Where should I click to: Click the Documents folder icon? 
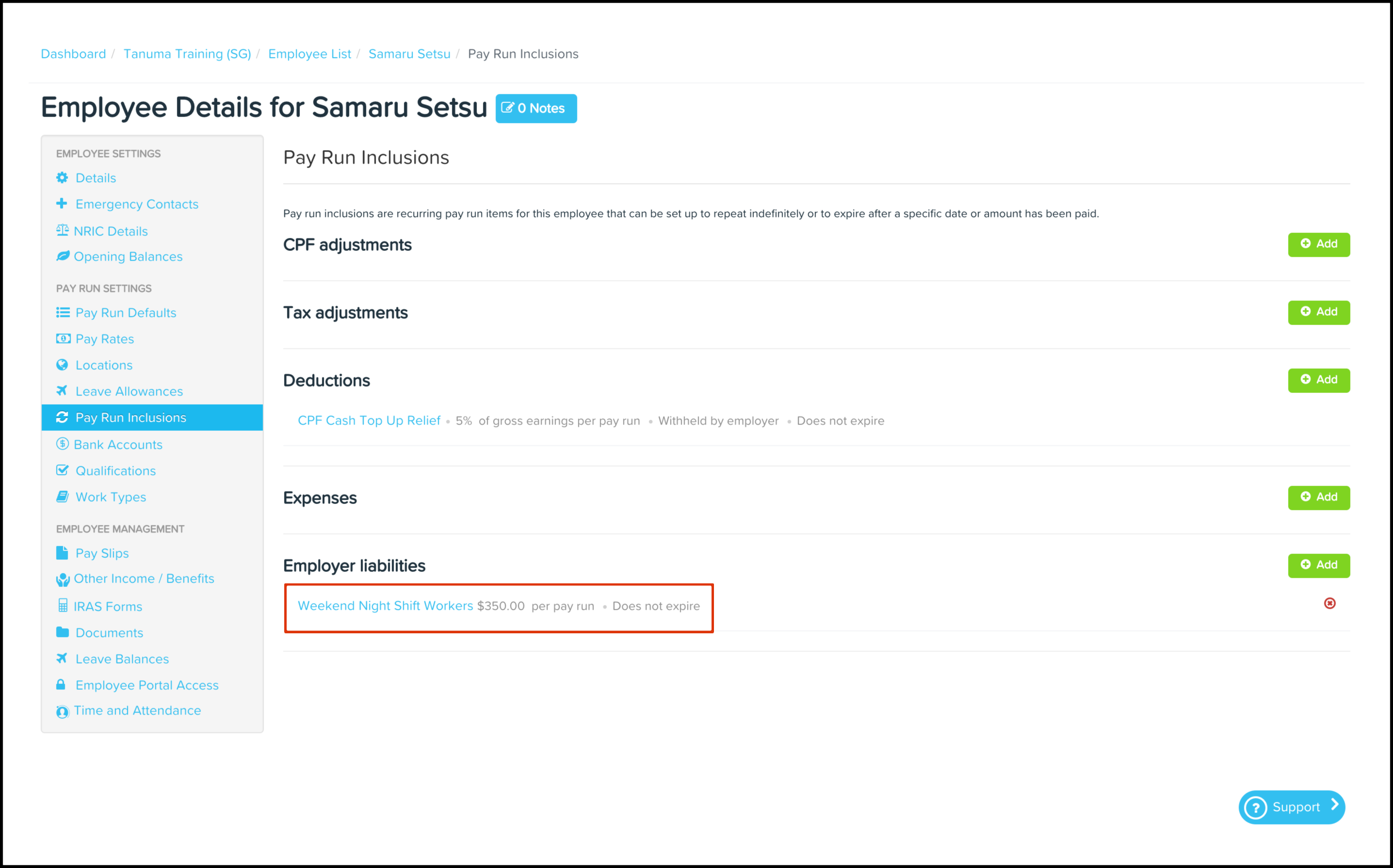[x=62, y=632]
